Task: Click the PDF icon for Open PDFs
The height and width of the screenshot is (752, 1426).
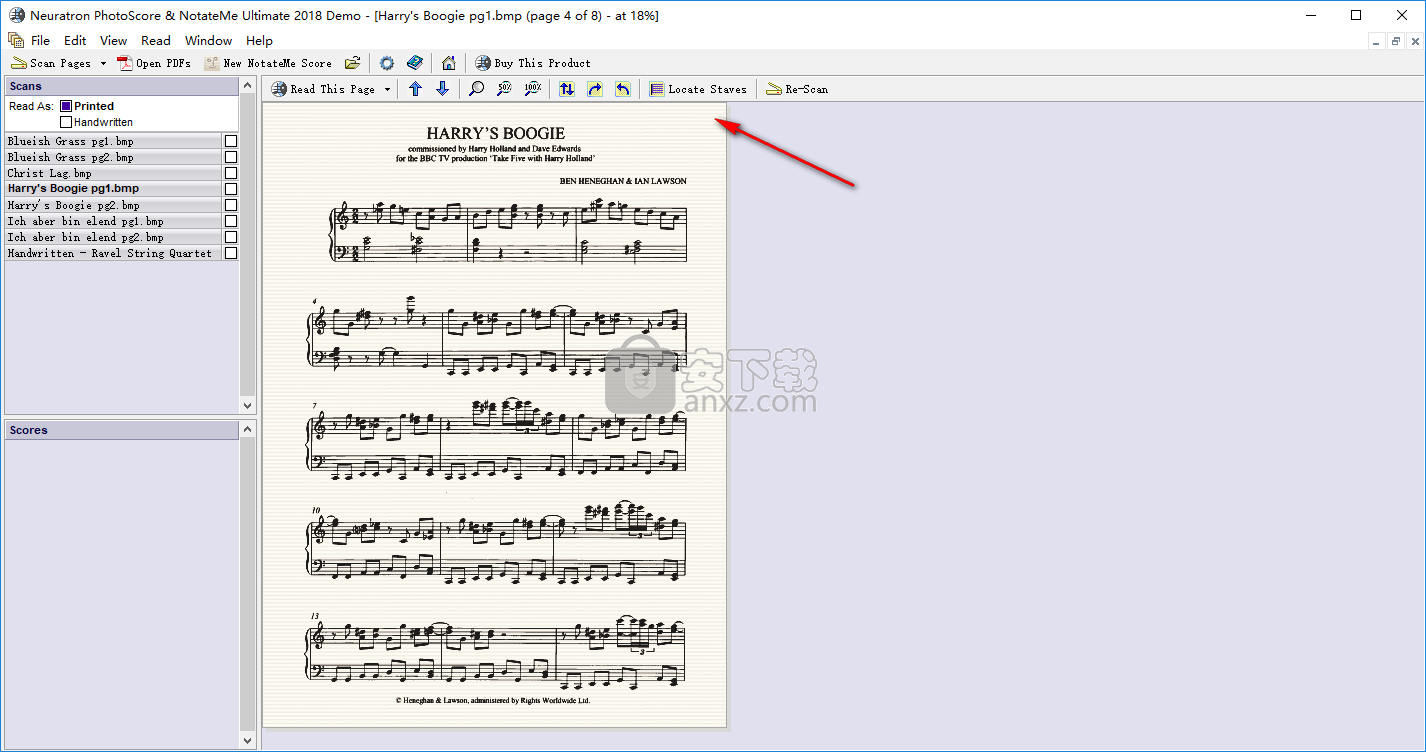Action: coord(125,63)
